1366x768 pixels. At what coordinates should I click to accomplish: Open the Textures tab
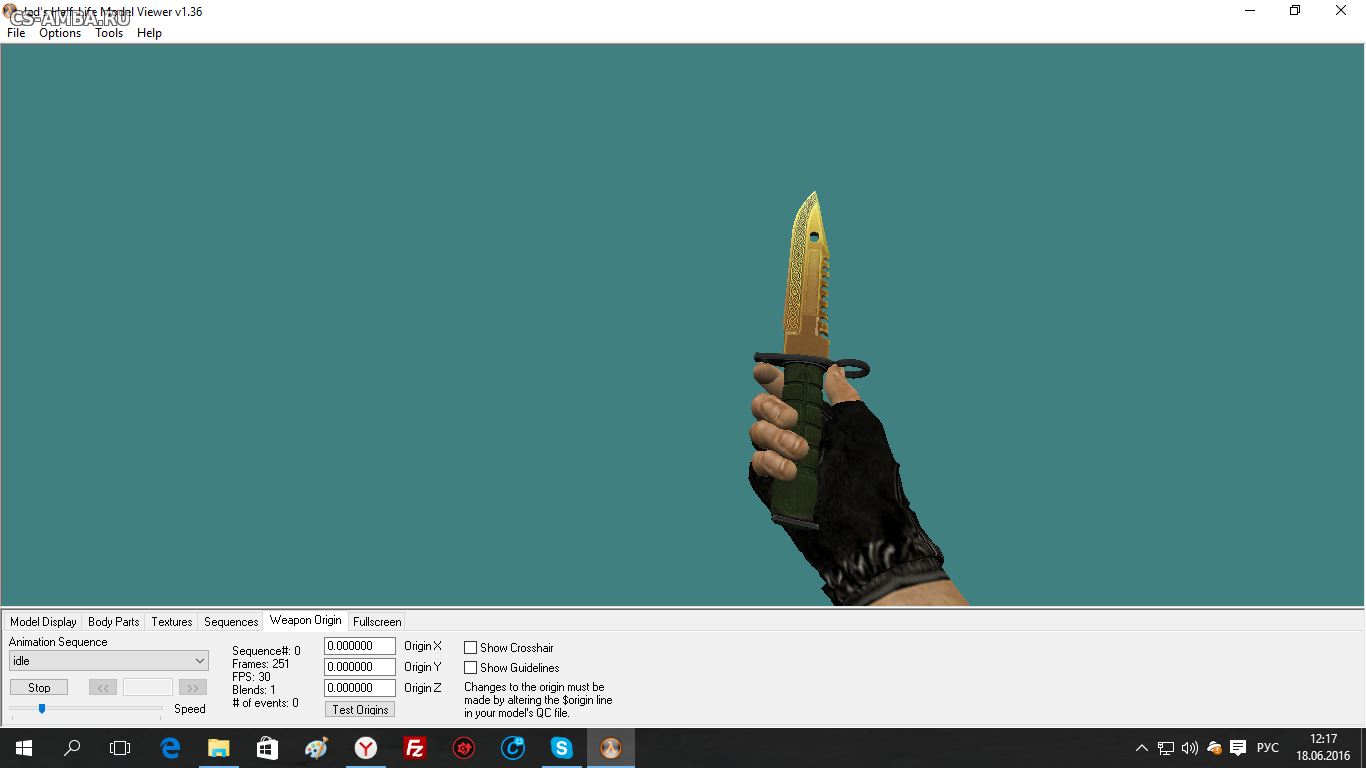point(172,622)
